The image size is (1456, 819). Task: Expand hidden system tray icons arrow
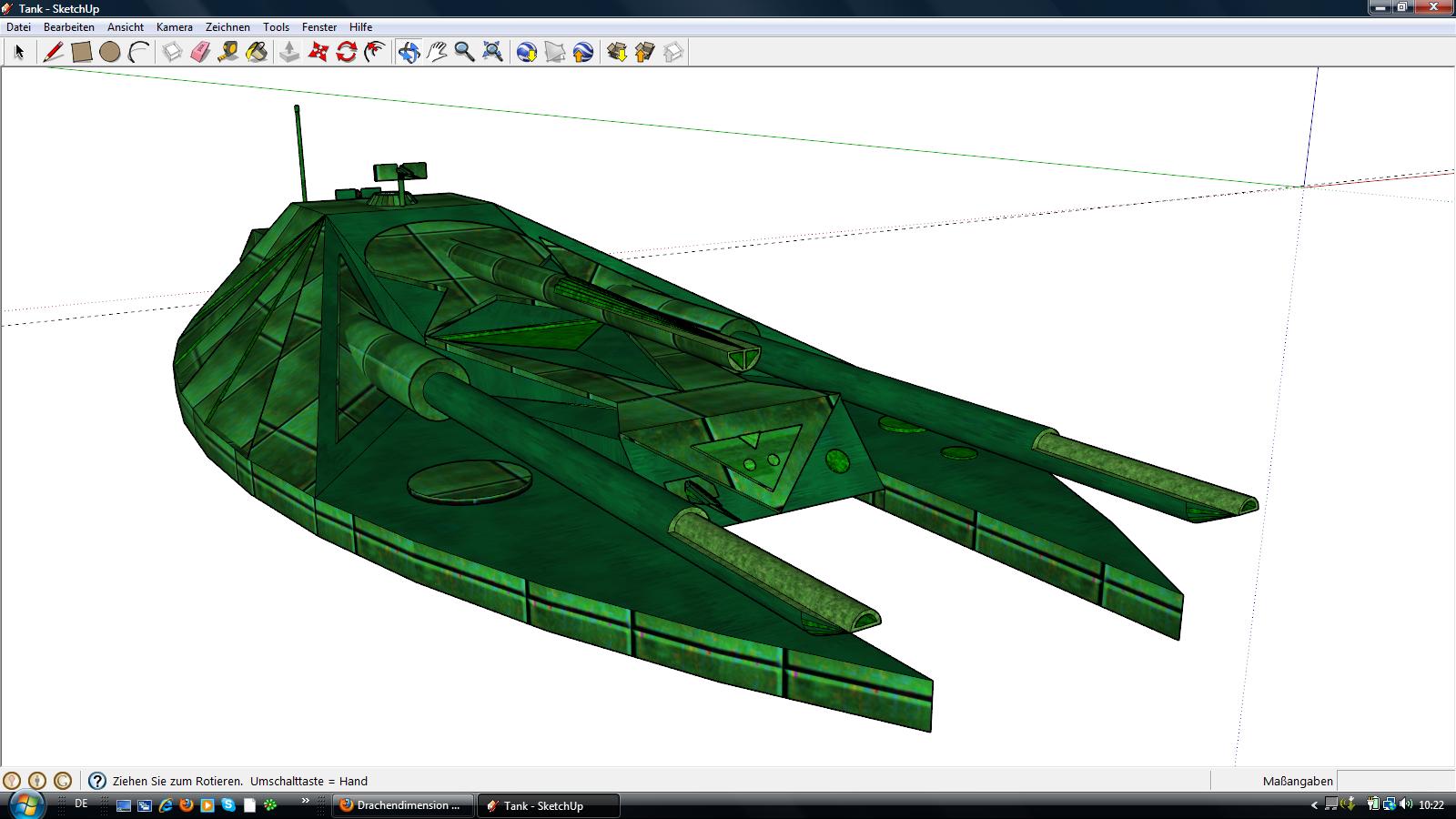click(1314, 805)
